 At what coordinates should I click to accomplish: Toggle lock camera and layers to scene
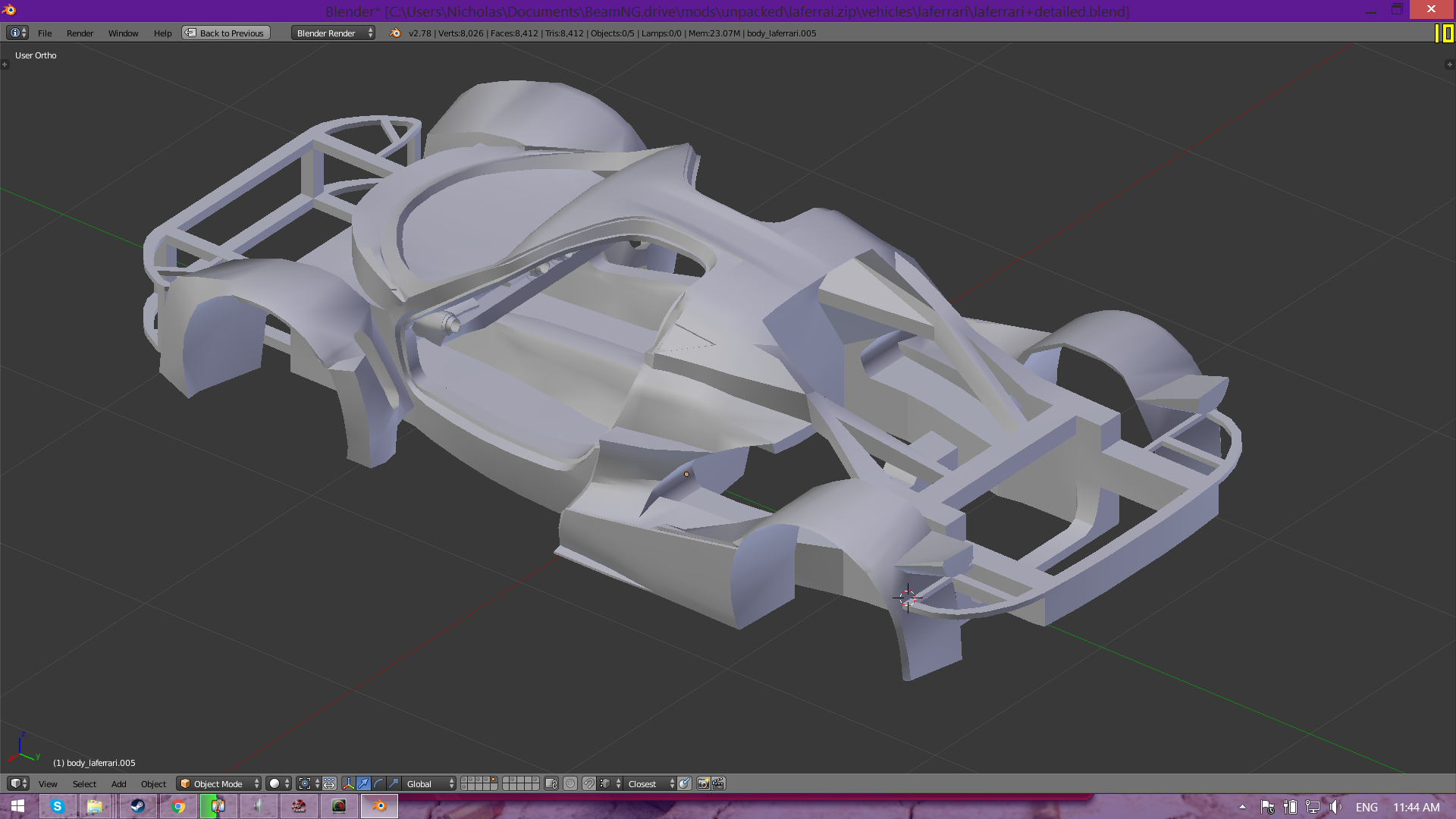551,784
